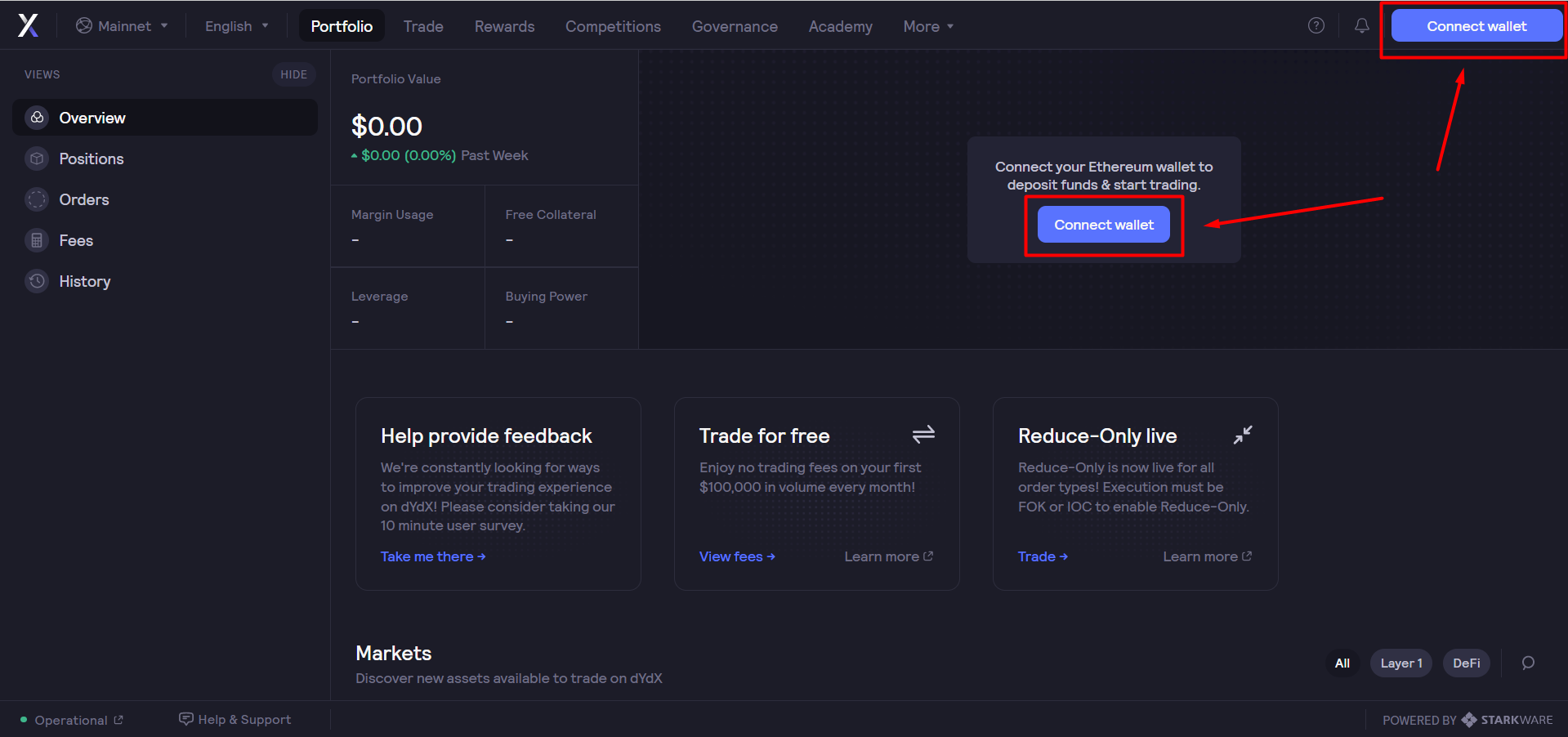Click the Past Week change text
This screenshot has width=1568, height=737.
(494, 155)
